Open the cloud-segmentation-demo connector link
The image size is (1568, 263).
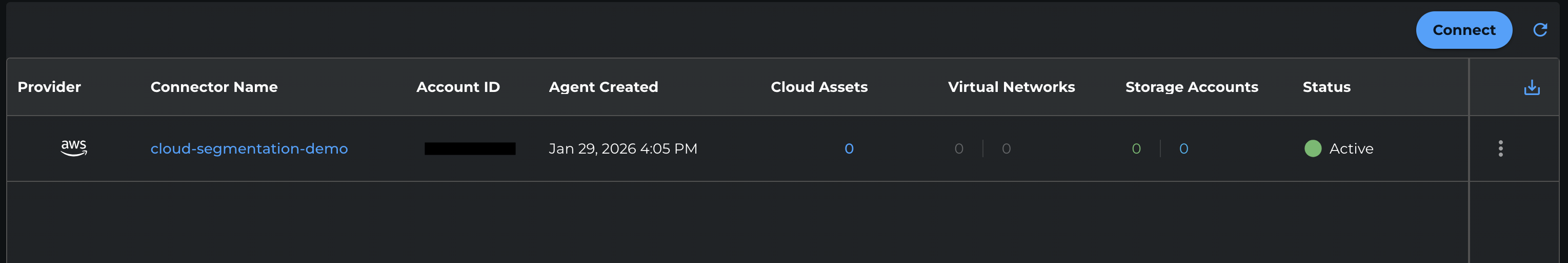(249, 148)
